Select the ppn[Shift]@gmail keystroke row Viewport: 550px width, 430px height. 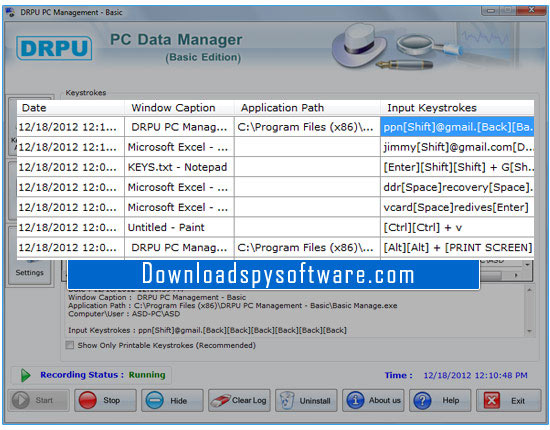coord(275,127)
